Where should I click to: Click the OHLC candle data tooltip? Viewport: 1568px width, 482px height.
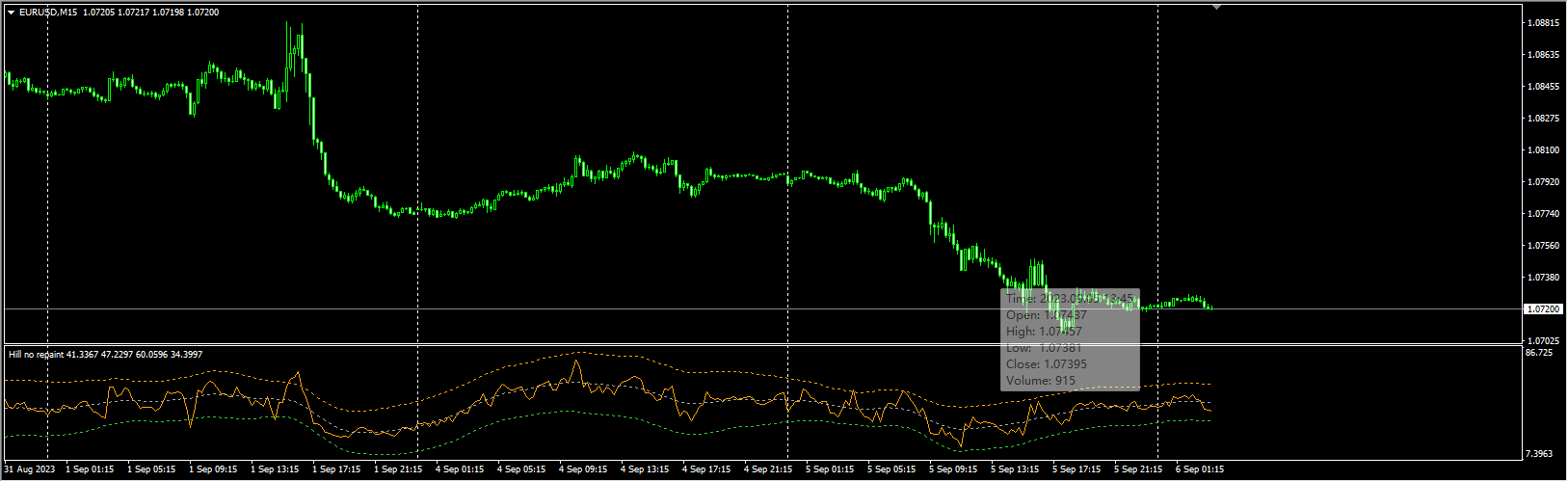pyautogui.click(x=1070, y=339)
